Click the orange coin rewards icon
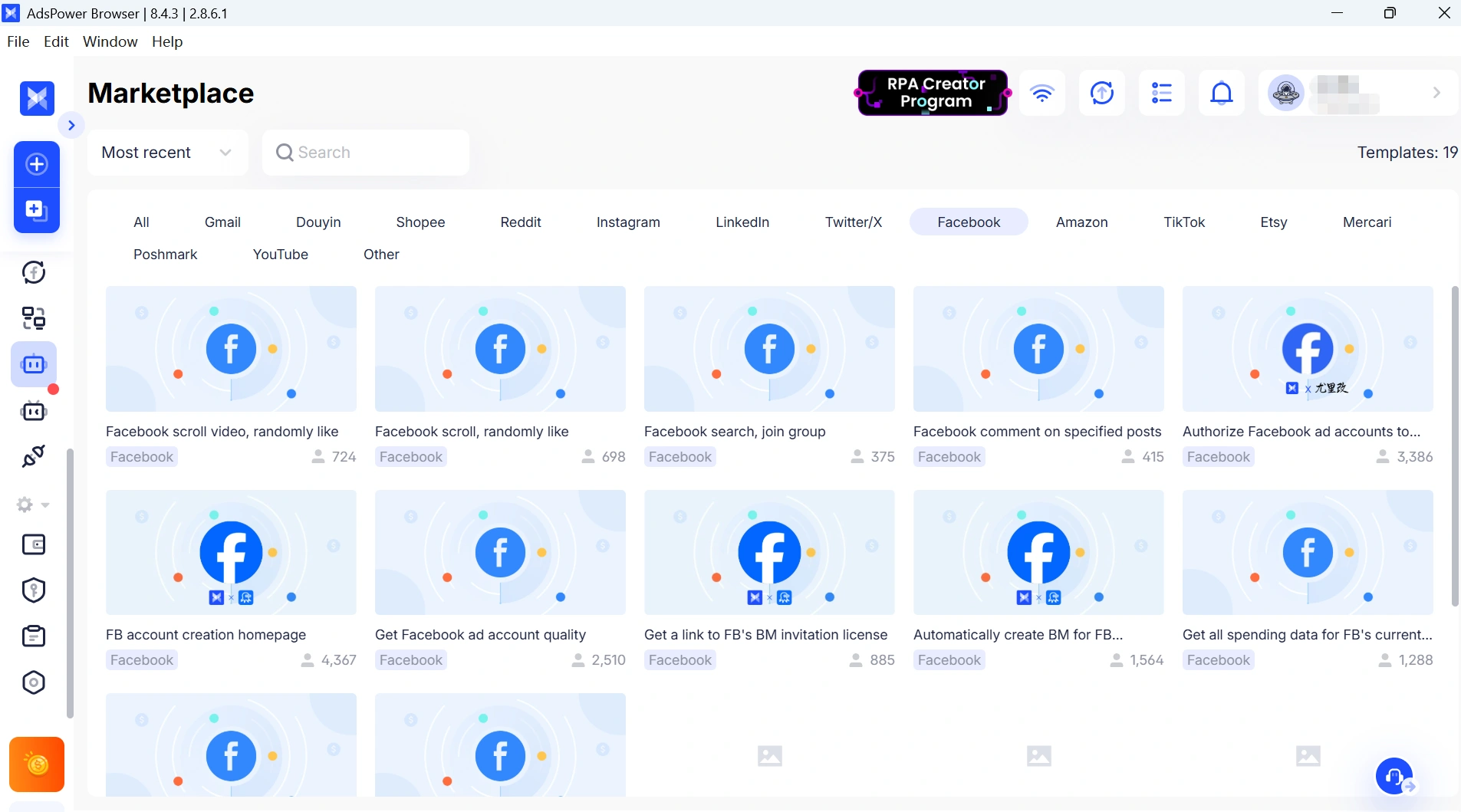The image size is (1461, 812). point(37,764)
